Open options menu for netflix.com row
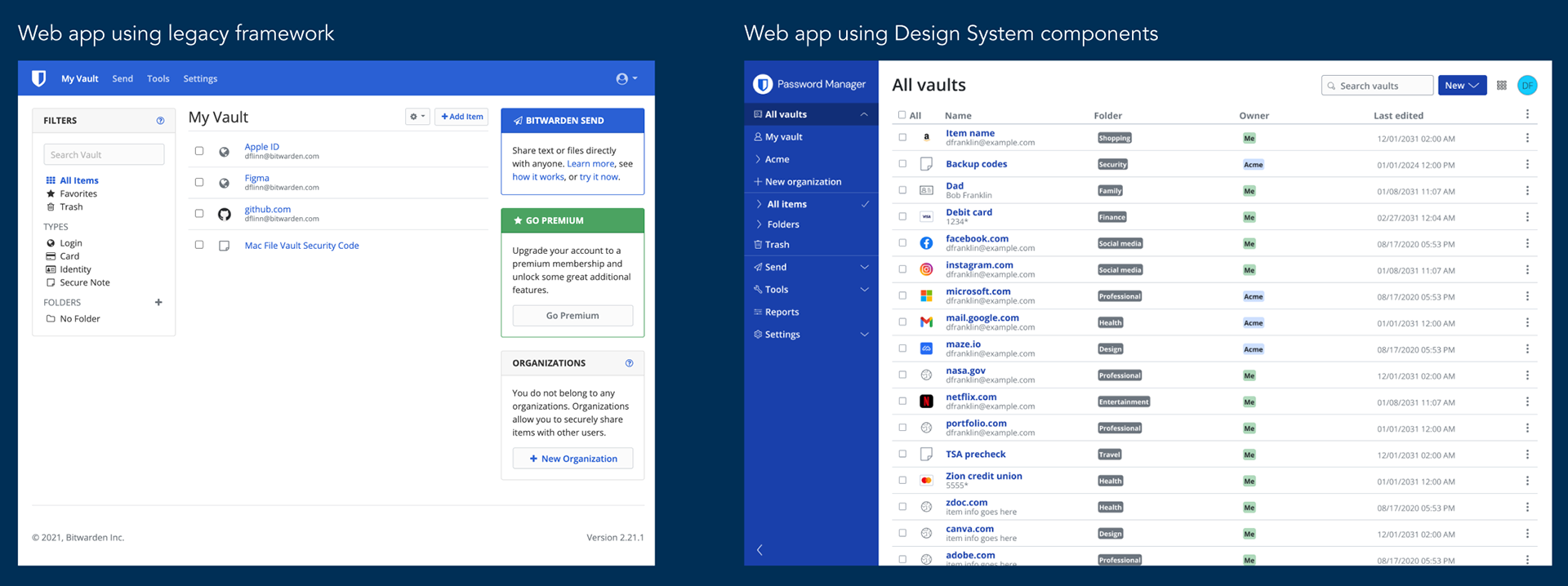This screenshot has height=586, width=1568. click(x=1527, y=402)
